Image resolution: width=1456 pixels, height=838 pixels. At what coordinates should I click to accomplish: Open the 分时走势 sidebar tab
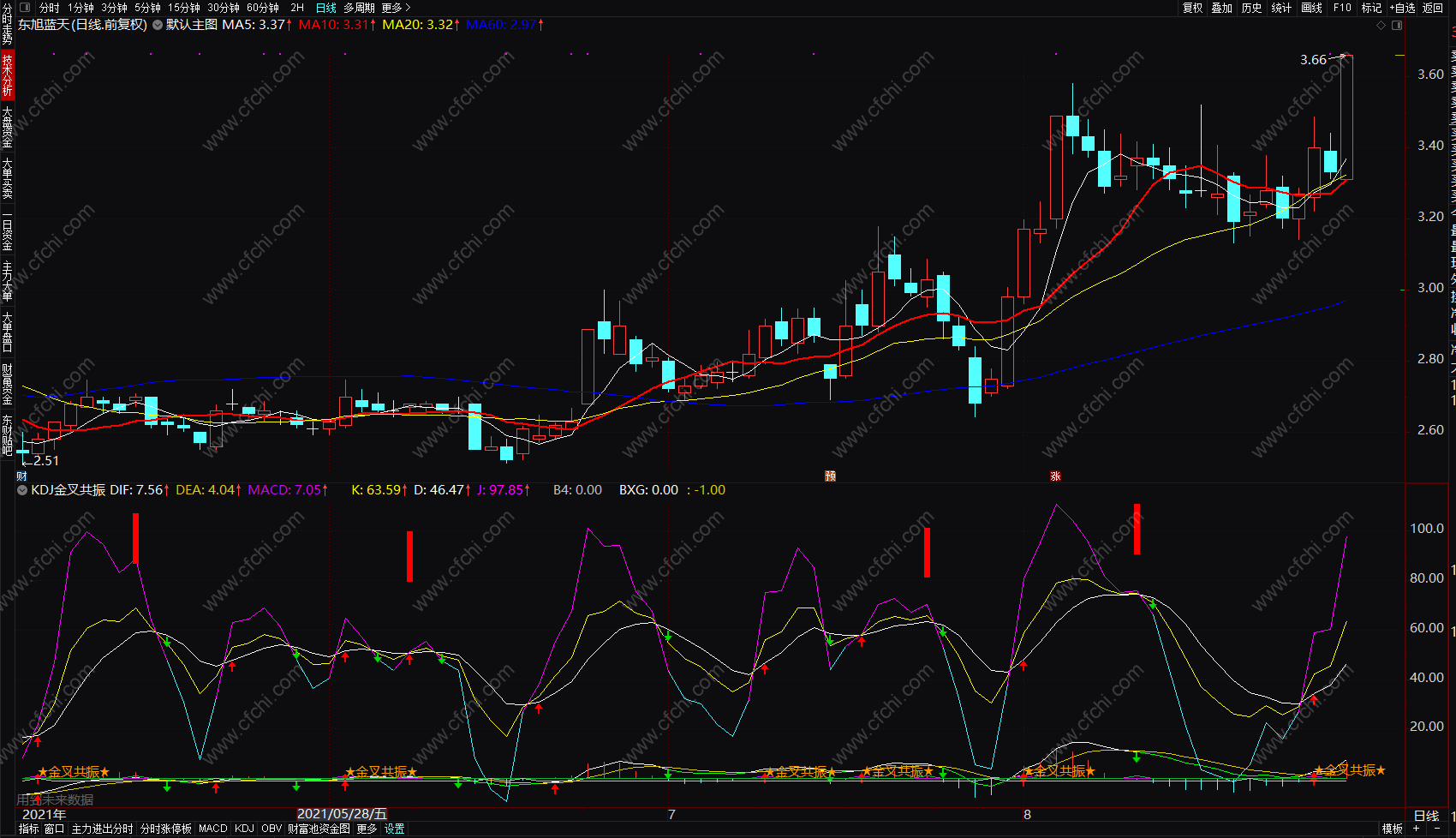point(7,24)
